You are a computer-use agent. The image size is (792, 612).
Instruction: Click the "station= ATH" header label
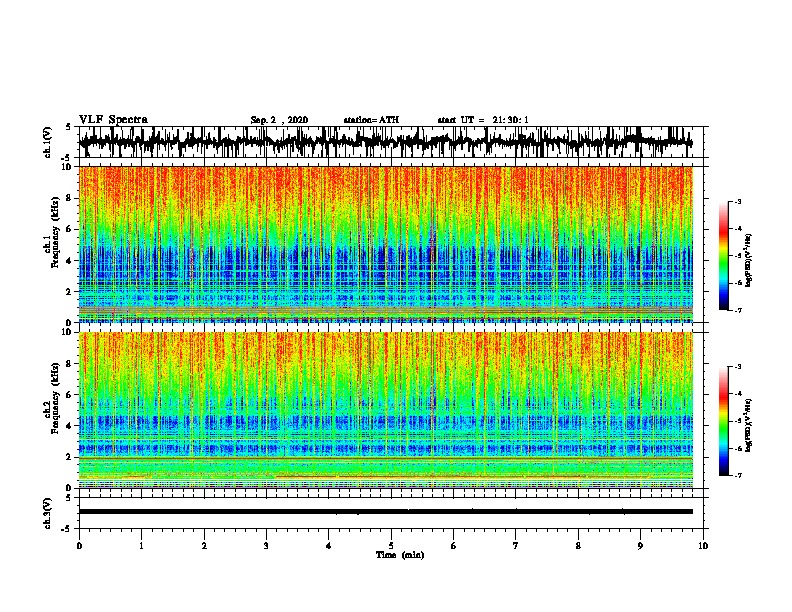[x=371, y=120]
